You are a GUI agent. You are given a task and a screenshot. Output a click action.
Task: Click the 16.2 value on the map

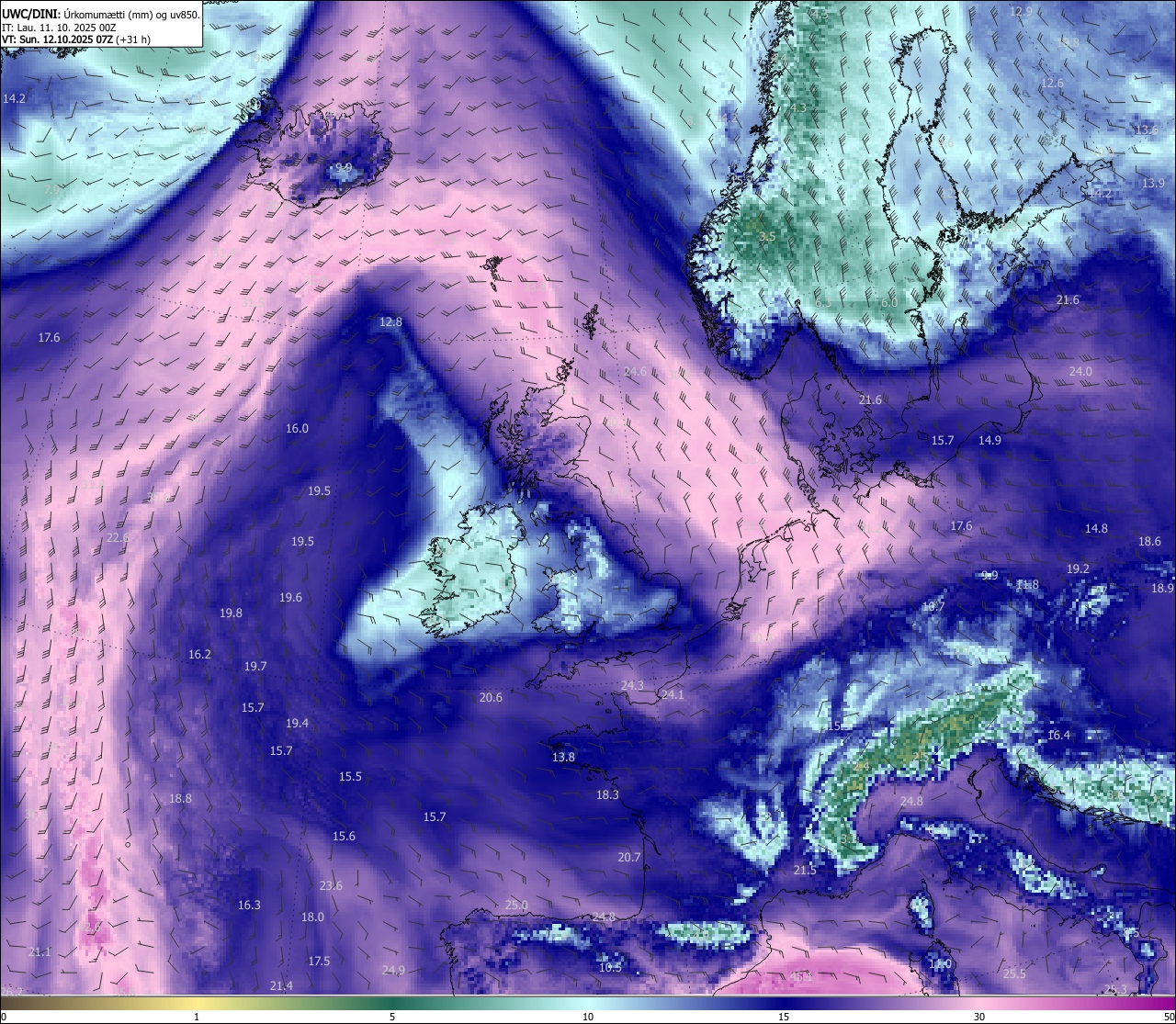click(x=199, y=655)
